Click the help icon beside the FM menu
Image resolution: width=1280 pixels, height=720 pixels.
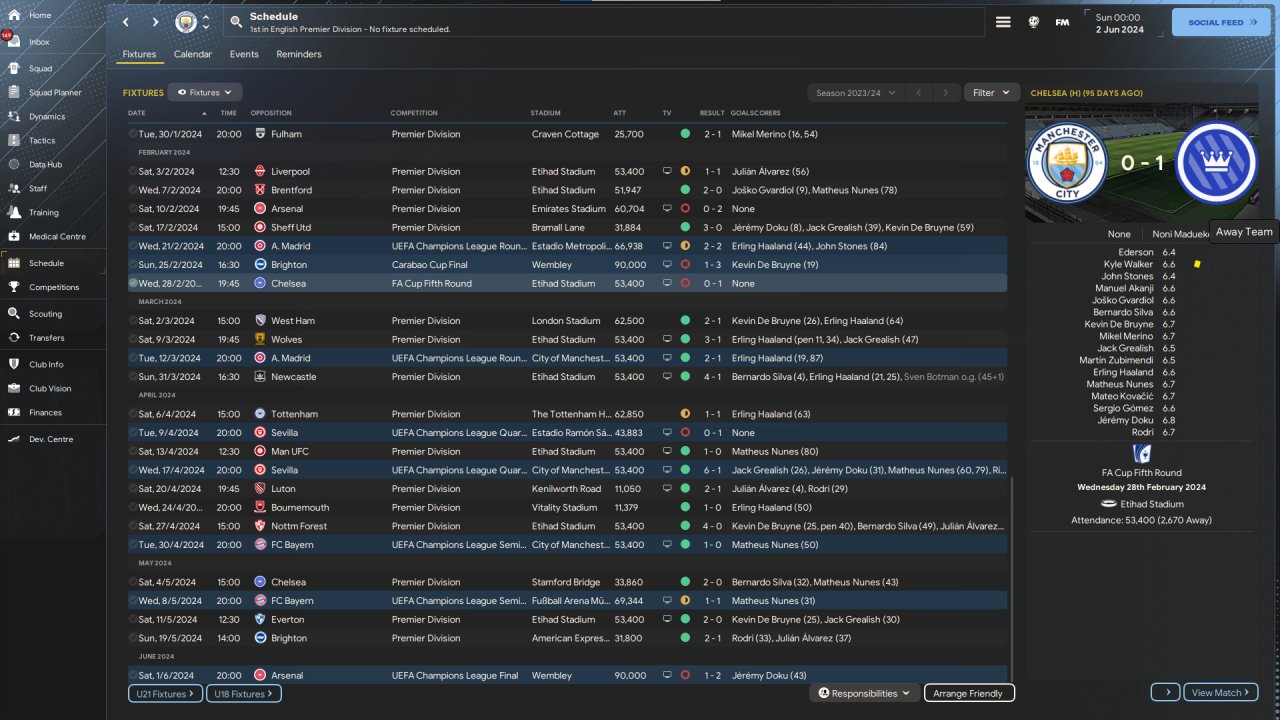pos(1033,22)
